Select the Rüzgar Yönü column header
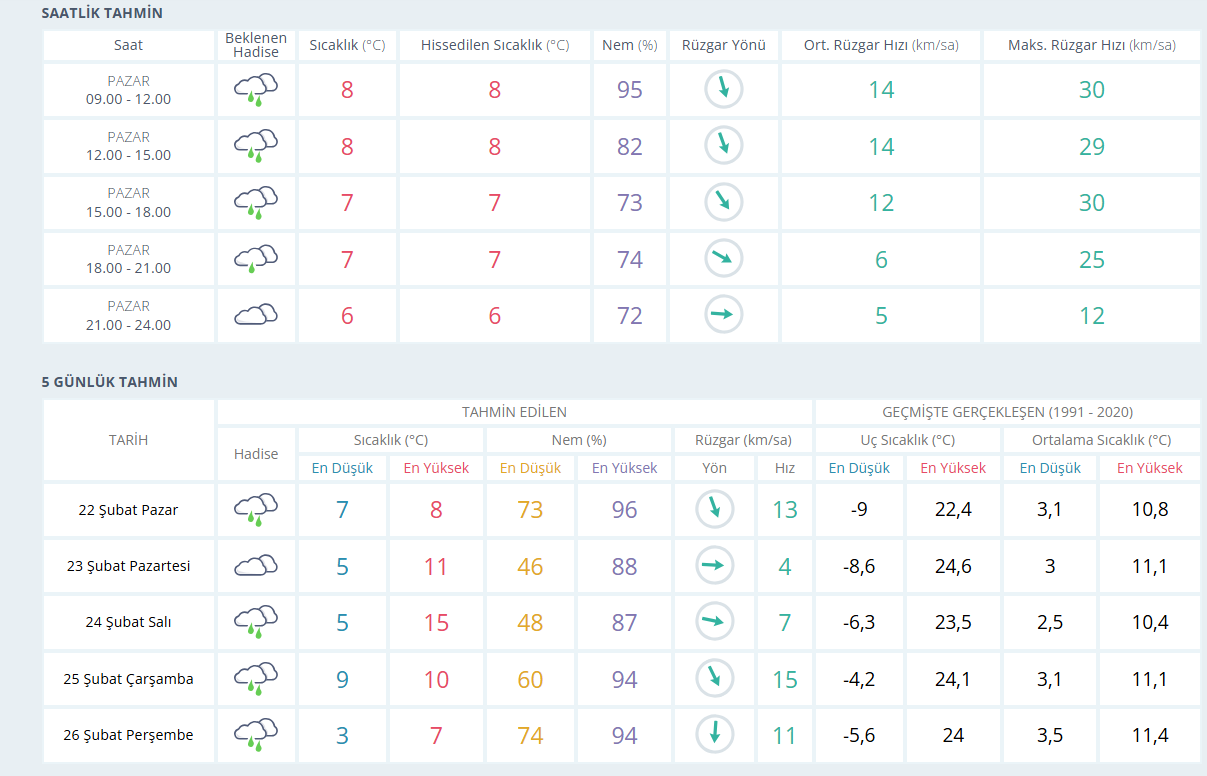 pos(724,45)
